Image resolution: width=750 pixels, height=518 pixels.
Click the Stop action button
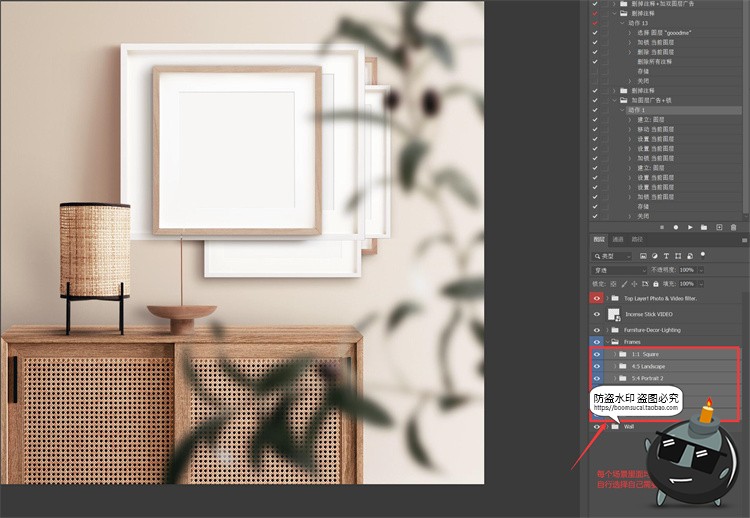coord(662,227)
